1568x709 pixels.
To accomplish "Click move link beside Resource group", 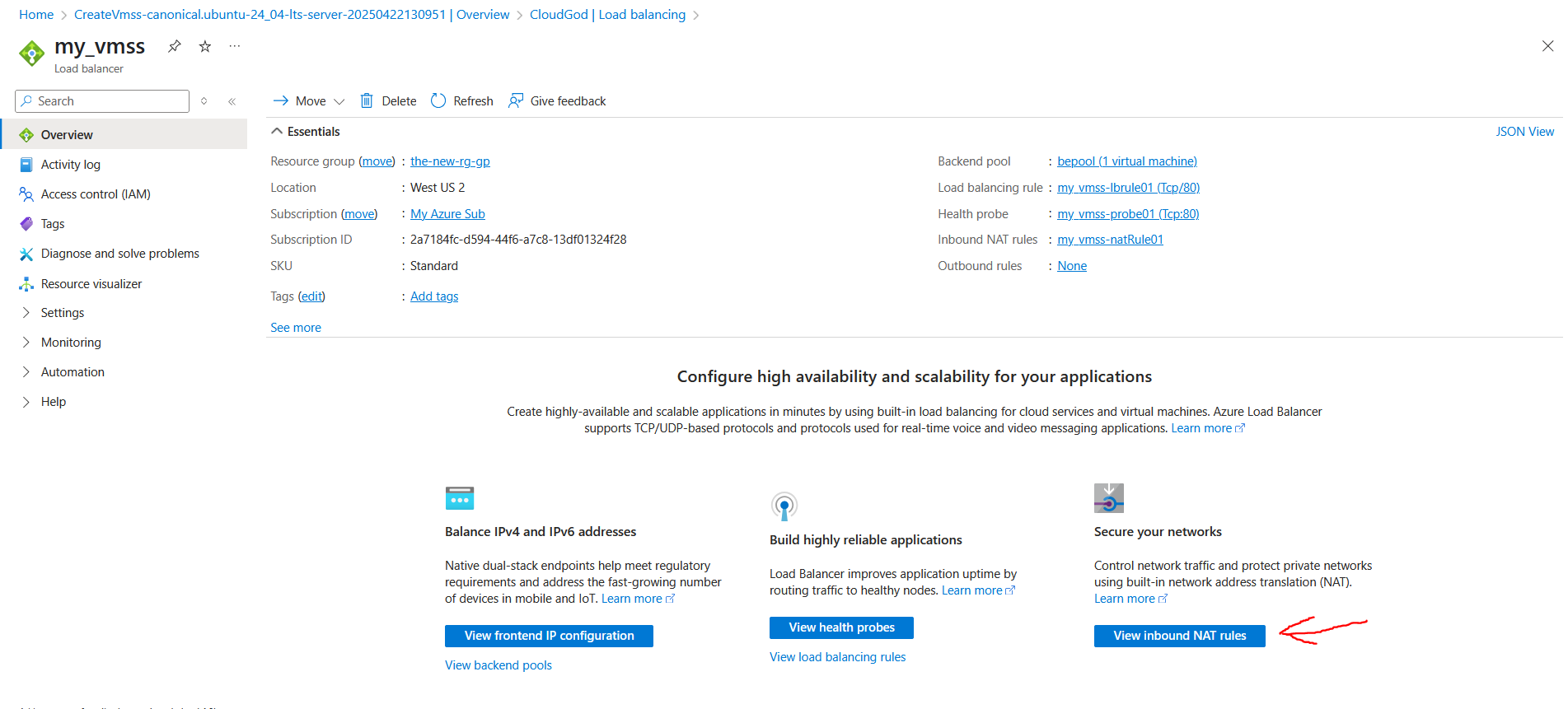I will (x=377, y=161).
